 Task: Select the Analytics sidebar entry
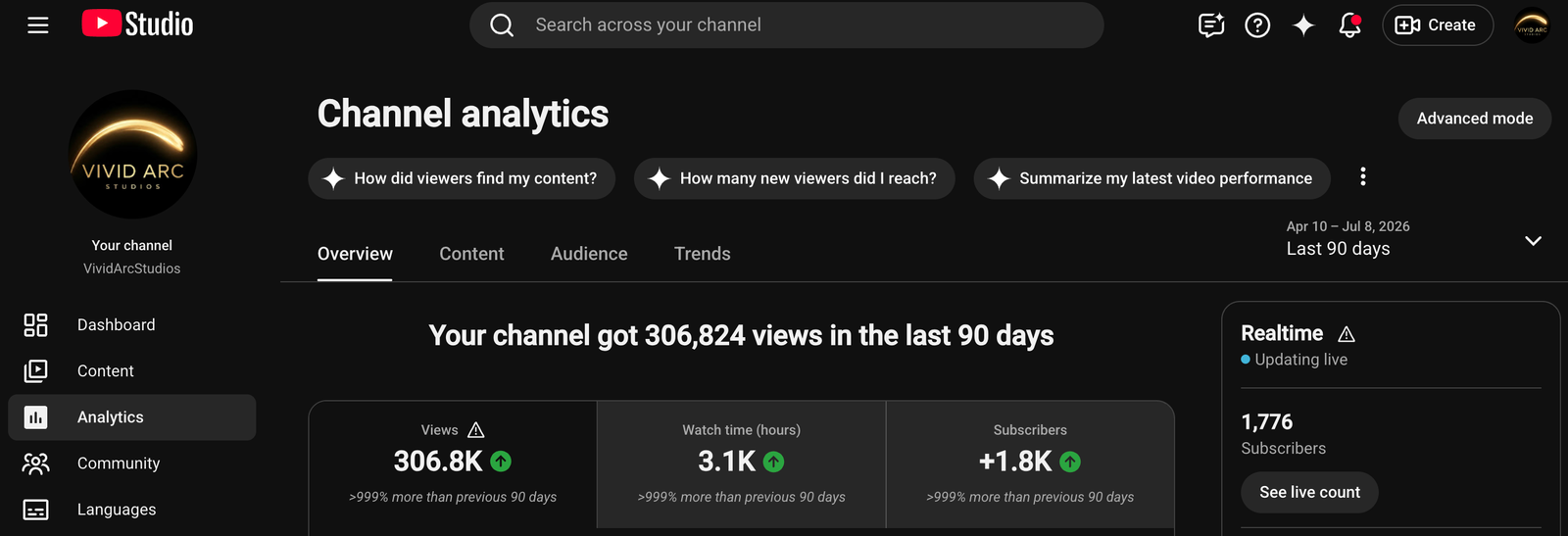pos(132,417)
